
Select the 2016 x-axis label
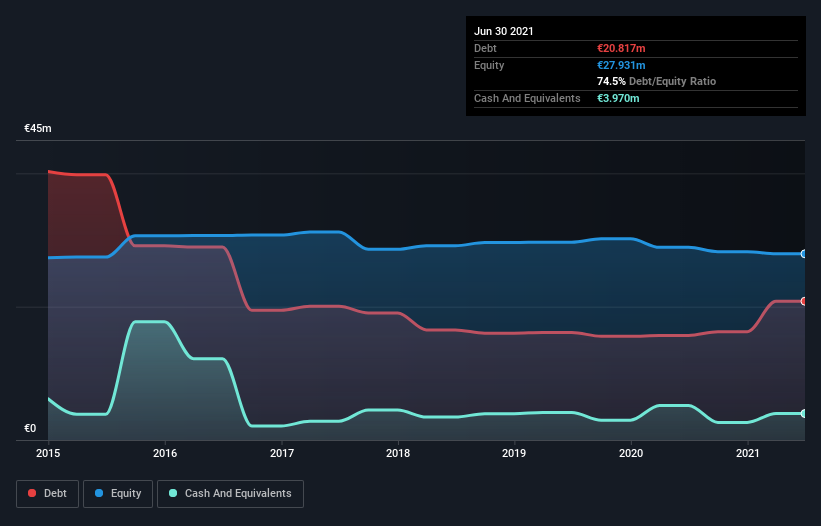(x=165, y=453)
